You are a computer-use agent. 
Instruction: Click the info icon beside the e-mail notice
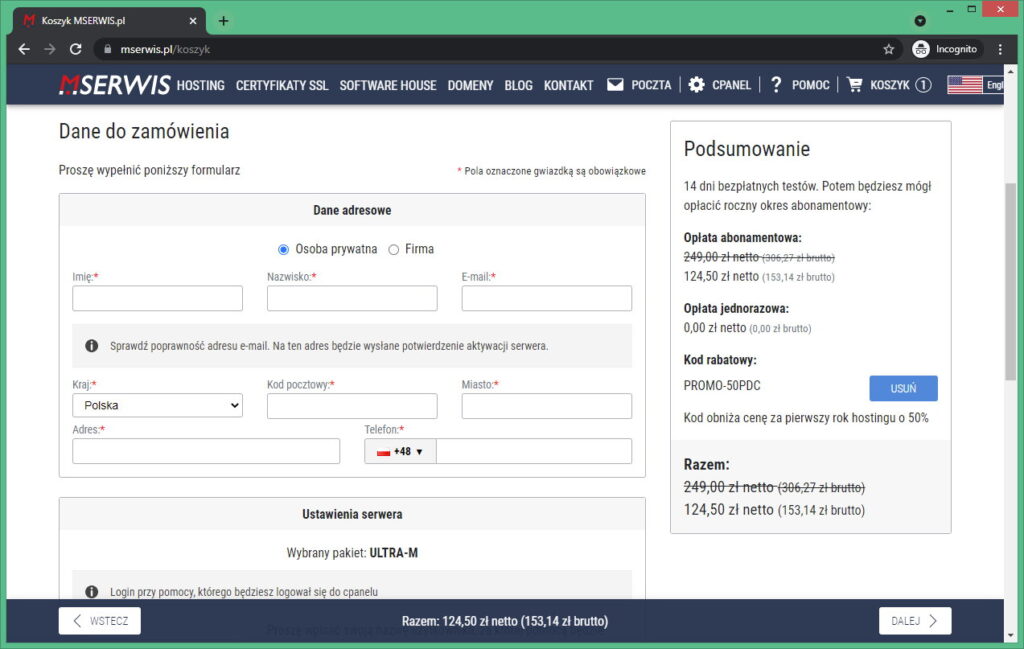click(x=91, y=345)
